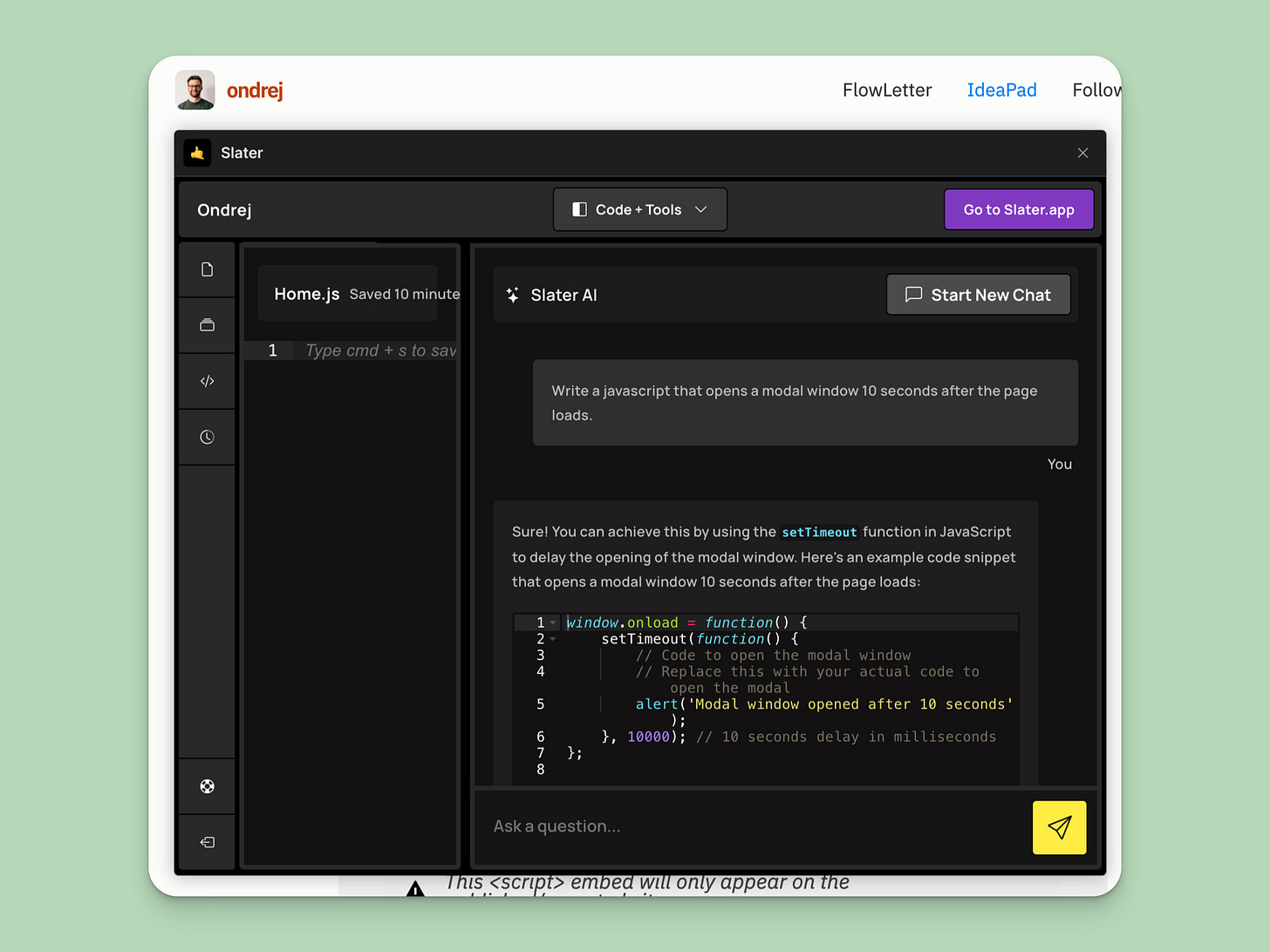This screenshot has height=952, width=1270.
Task: Click the setTimeout inline code word
Action: point(819,532)
